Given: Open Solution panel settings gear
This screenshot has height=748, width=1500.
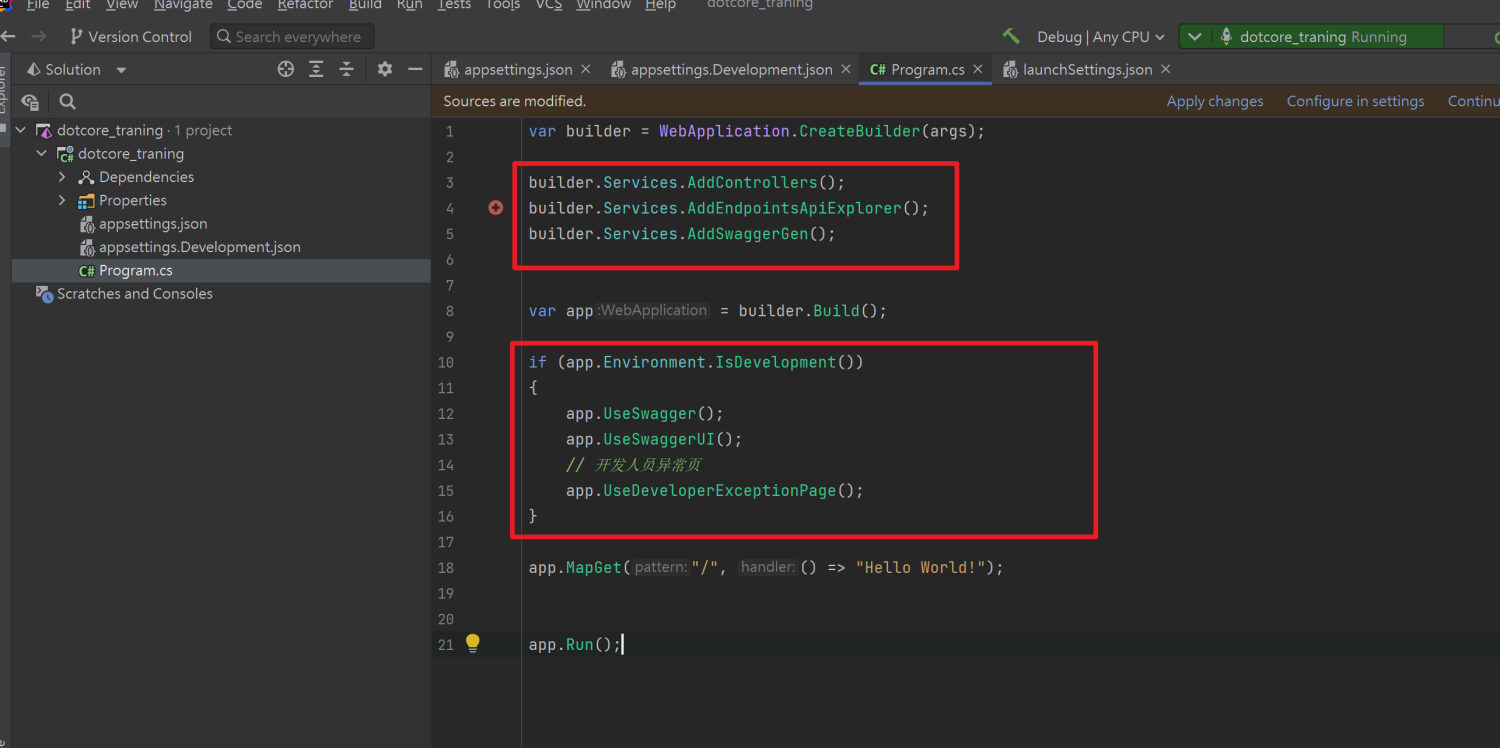Looking at the screenshot, I should tap(385, 69).
